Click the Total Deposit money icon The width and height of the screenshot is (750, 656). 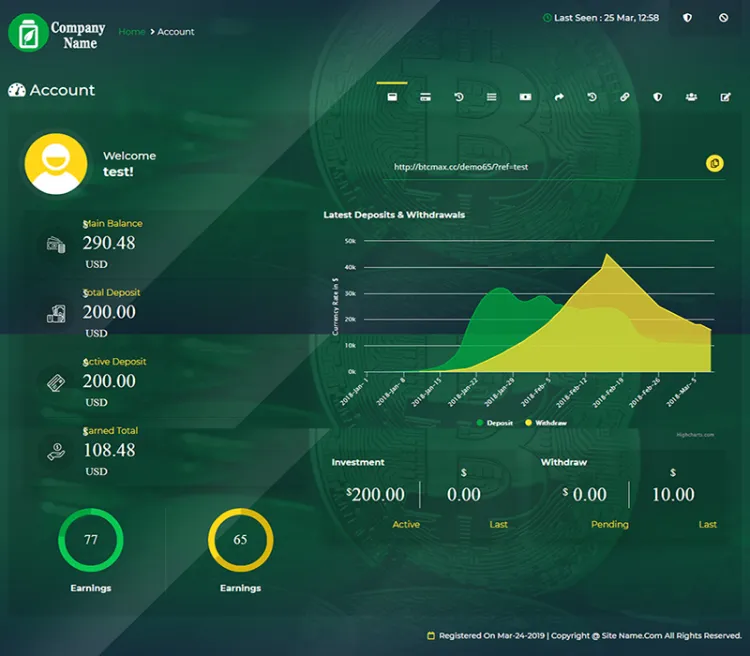tap(56, 314)
